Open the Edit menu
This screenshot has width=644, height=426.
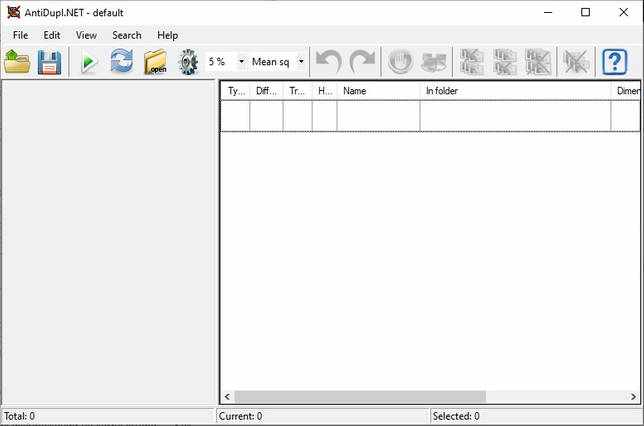tap(52, 35)
